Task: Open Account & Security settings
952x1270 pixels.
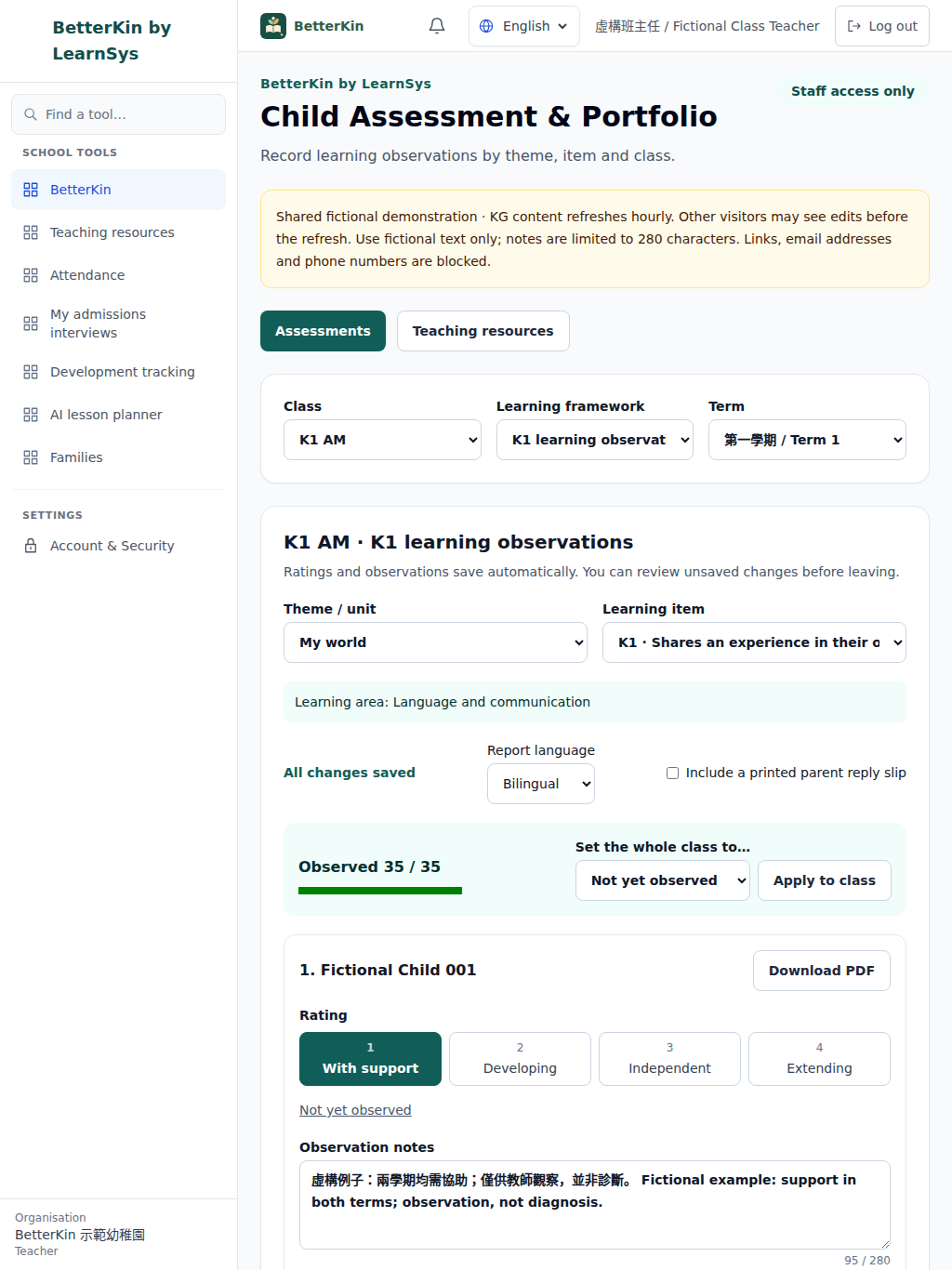Action: [x=118, y=546]
